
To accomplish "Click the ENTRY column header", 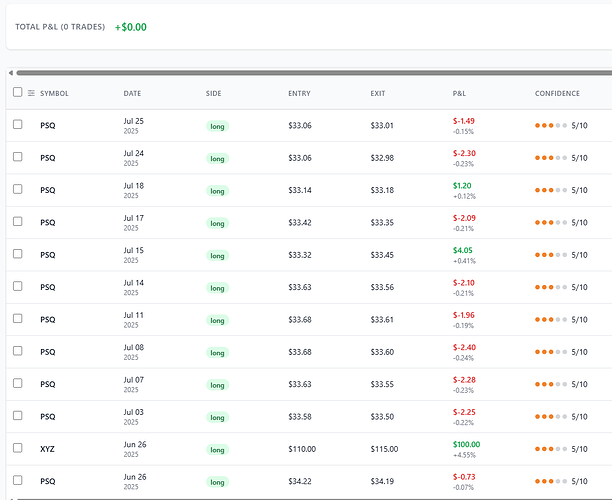I will [299, 94].
